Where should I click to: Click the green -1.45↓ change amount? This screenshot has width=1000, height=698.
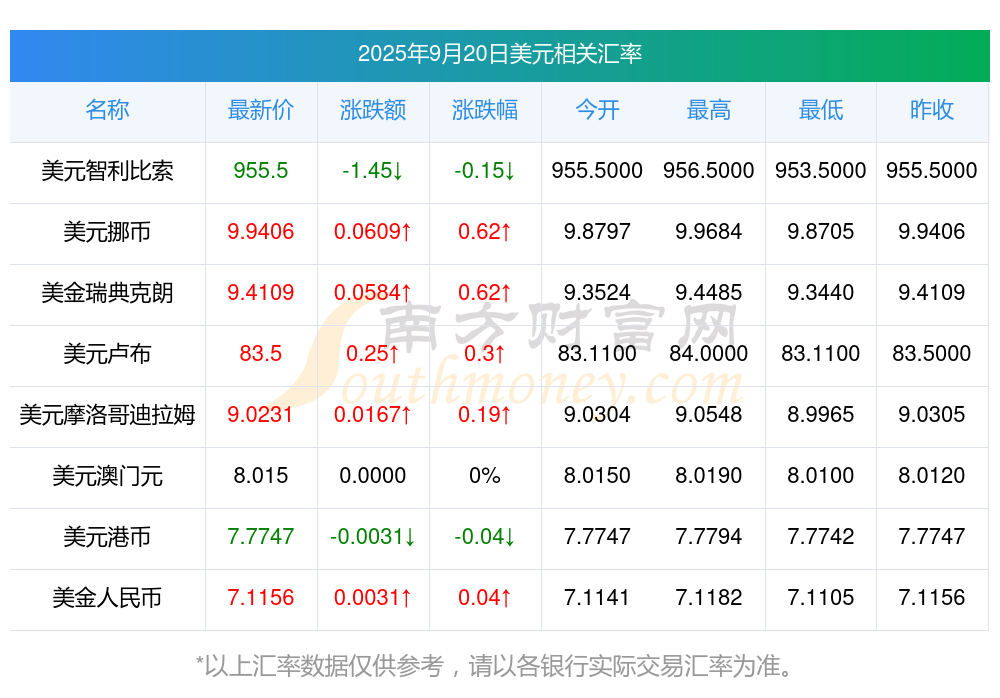[373, 171]
